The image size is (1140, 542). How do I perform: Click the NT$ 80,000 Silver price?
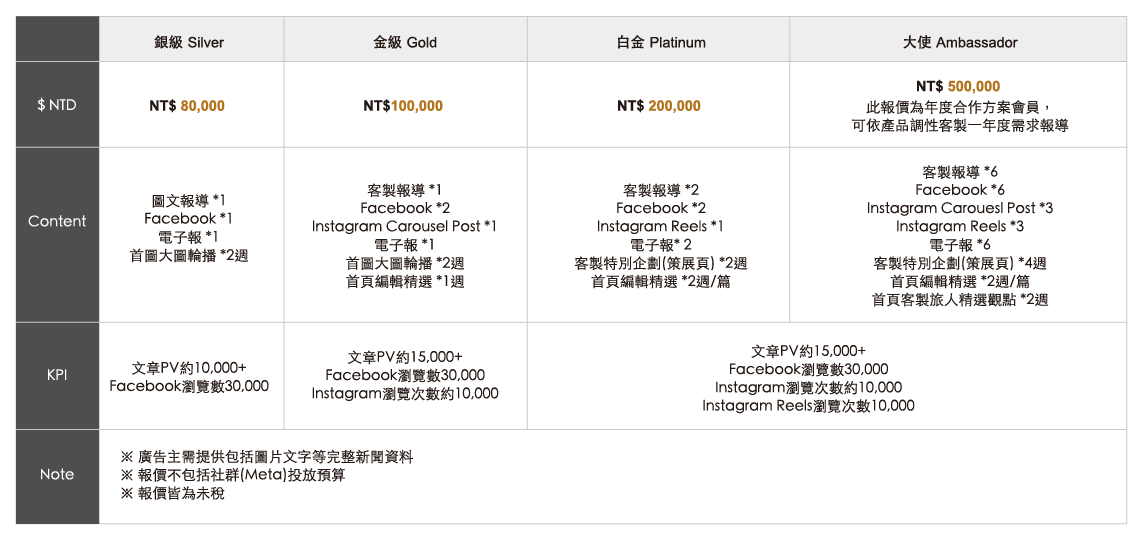[188, 106]
